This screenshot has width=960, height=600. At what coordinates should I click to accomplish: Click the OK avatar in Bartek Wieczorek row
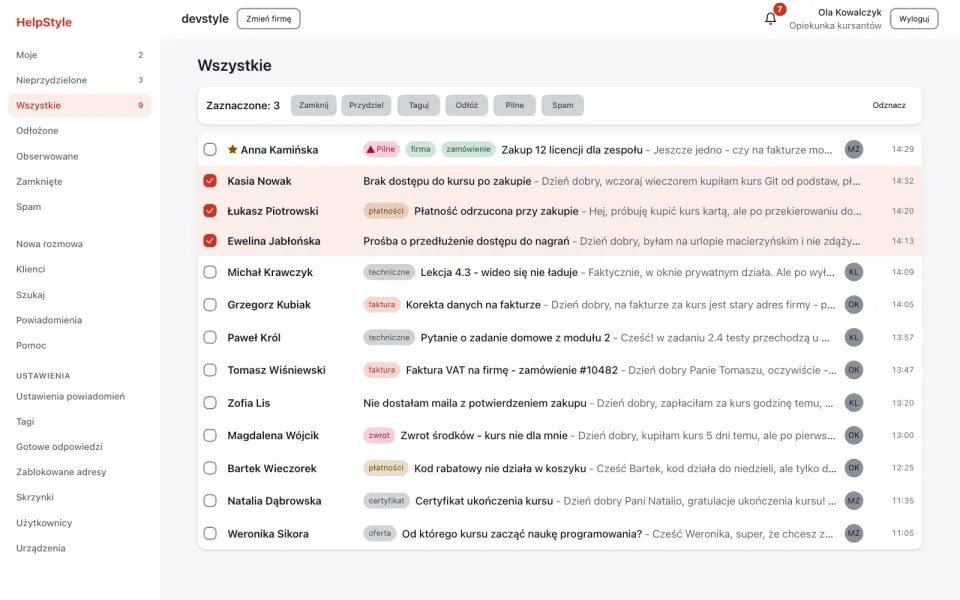[853, 468]
